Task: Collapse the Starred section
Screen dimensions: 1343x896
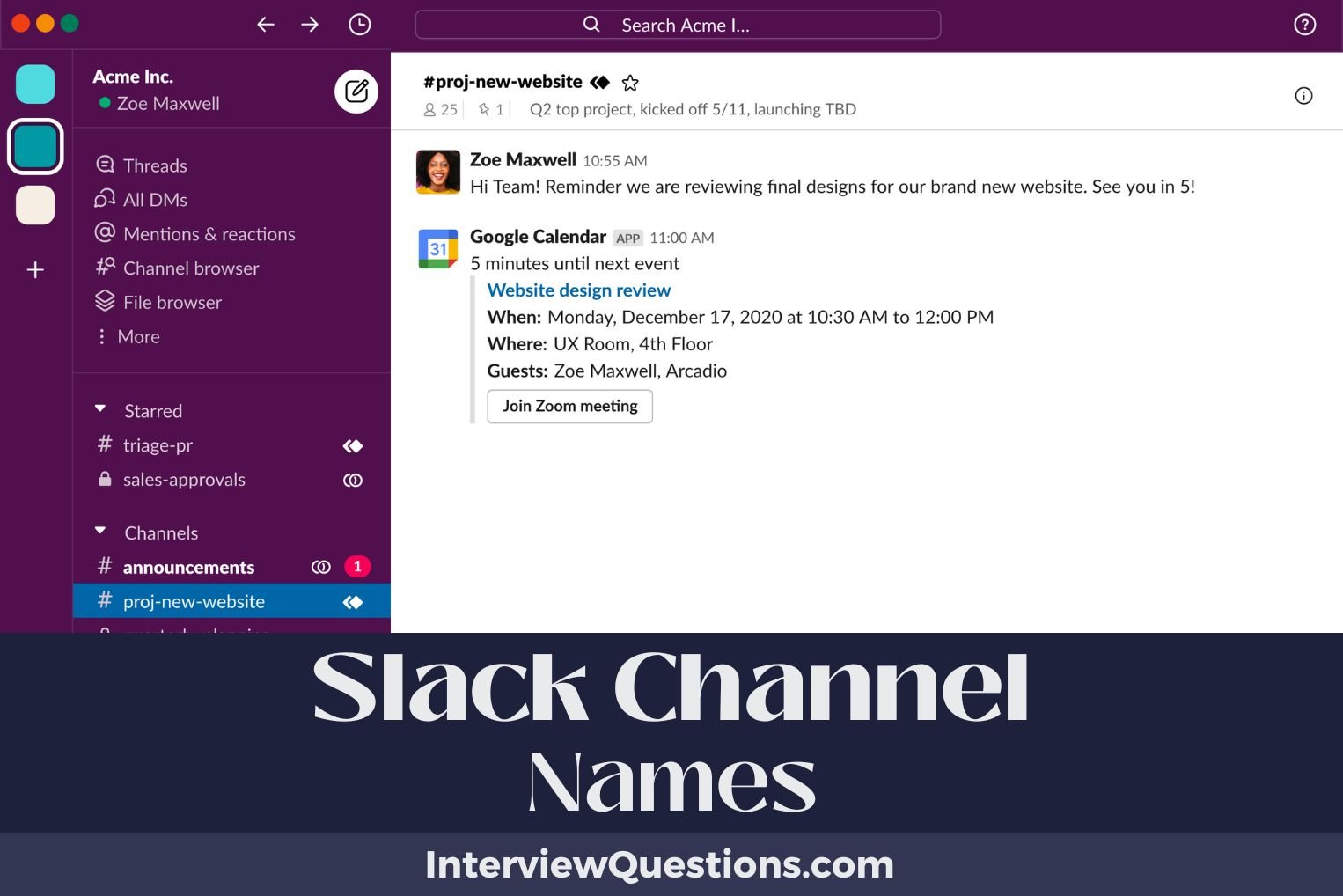Action: pyautogui.click(x=100, y=409)
